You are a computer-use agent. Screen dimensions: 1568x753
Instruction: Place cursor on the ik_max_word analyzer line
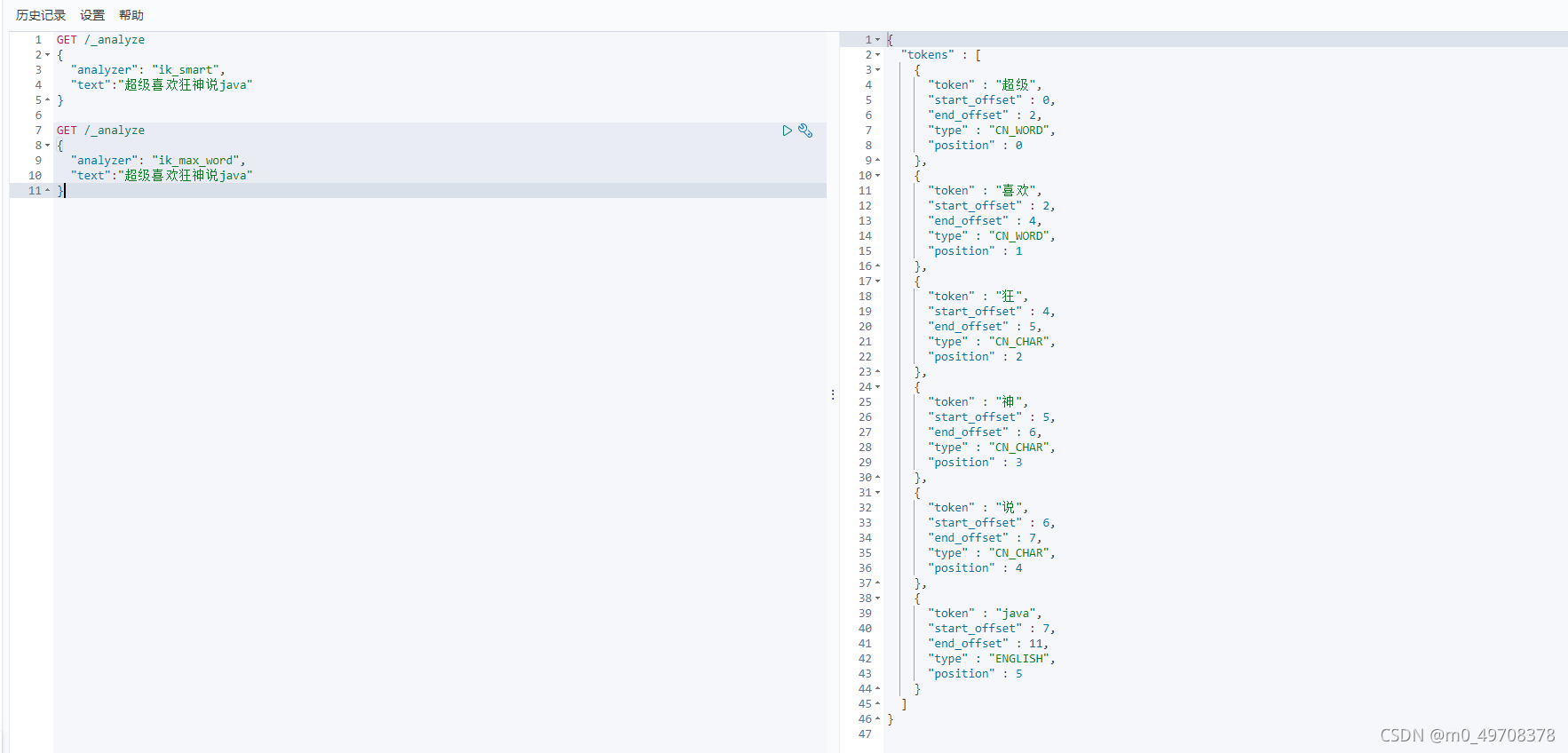[158, 161]
